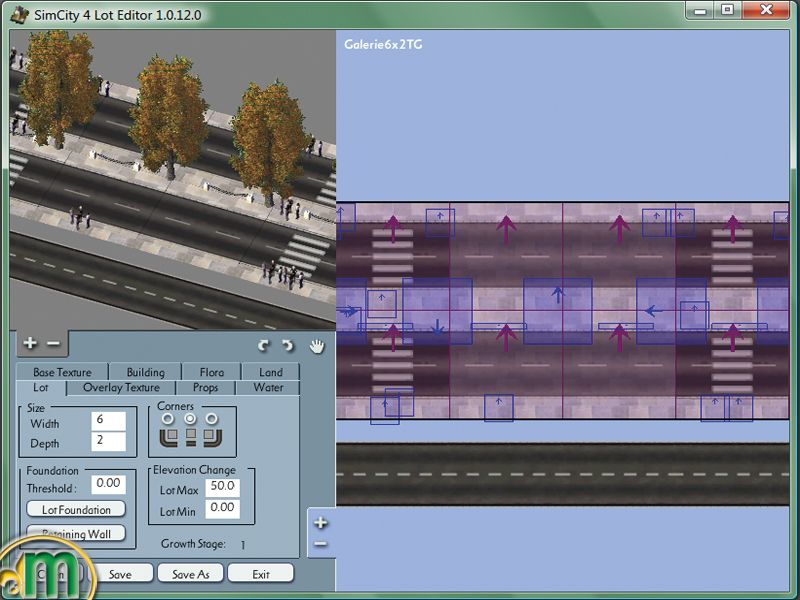Click the lot name Galerie6x2TG

click(x=383, y=44)
